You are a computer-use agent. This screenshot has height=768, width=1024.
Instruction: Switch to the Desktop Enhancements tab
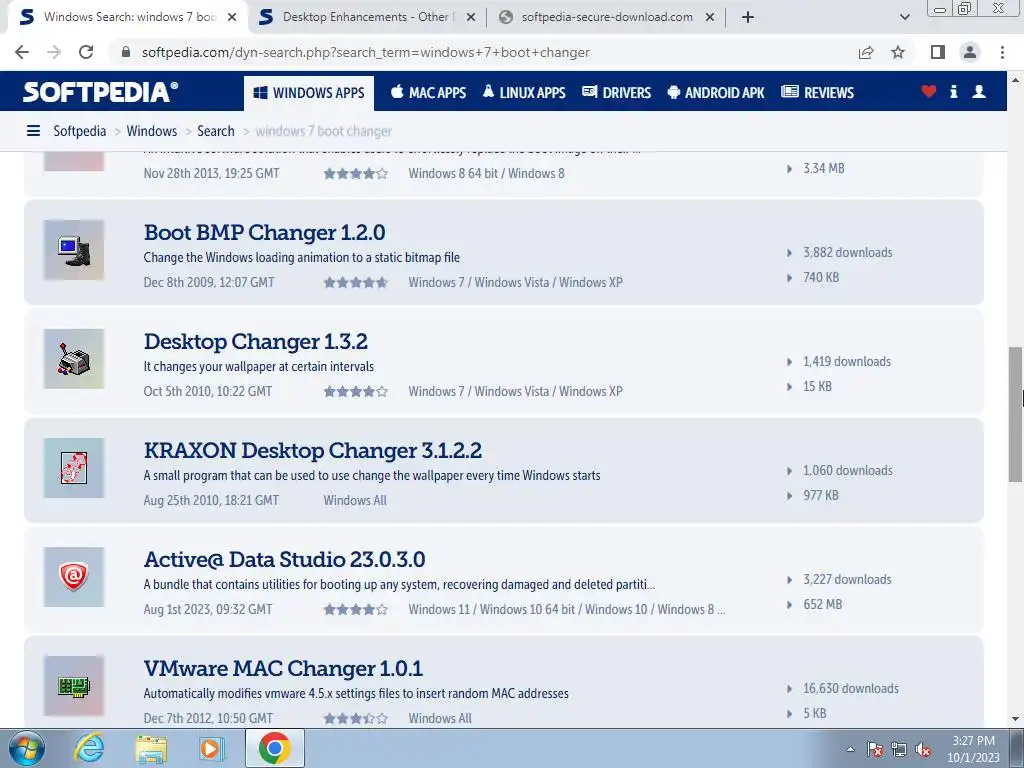pos(366,17)
